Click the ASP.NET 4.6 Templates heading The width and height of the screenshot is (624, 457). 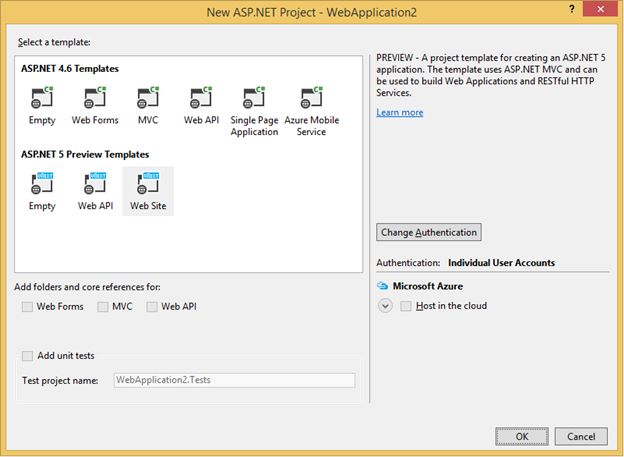coord(70,68)
